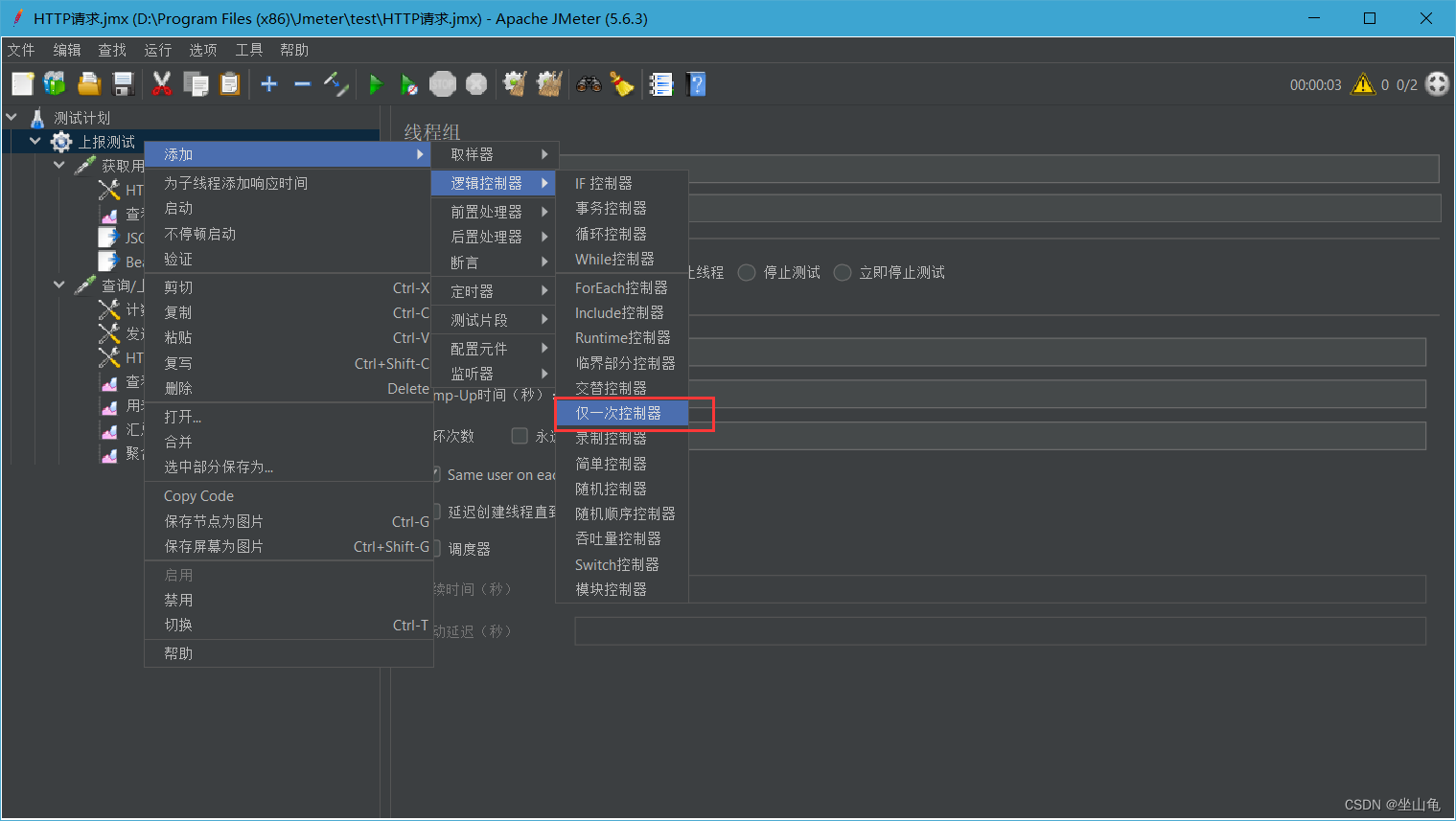This screenshot has height=821, width=1456.
Task: Click 不停顿启动 in context menu
Action: pos(288,234)
